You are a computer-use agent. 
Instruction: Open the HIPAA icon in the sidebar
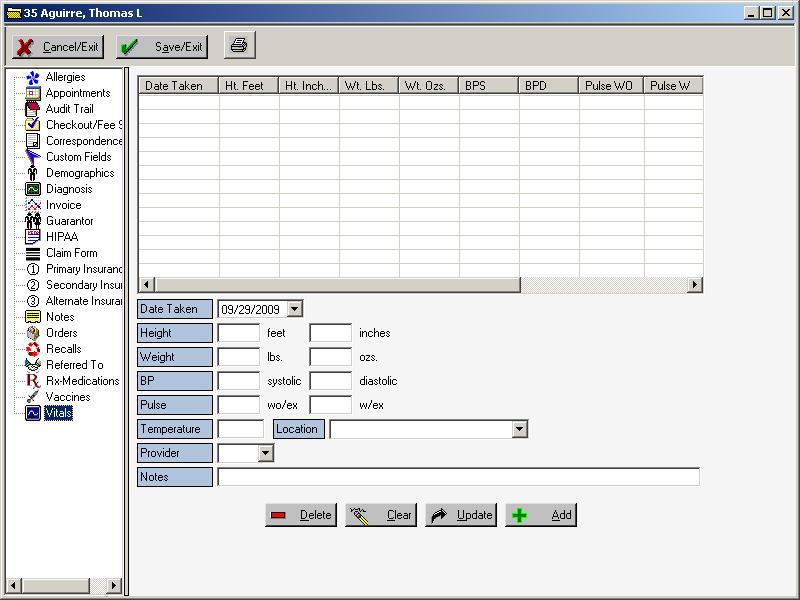pyautogui.click(x=33, y=237)
